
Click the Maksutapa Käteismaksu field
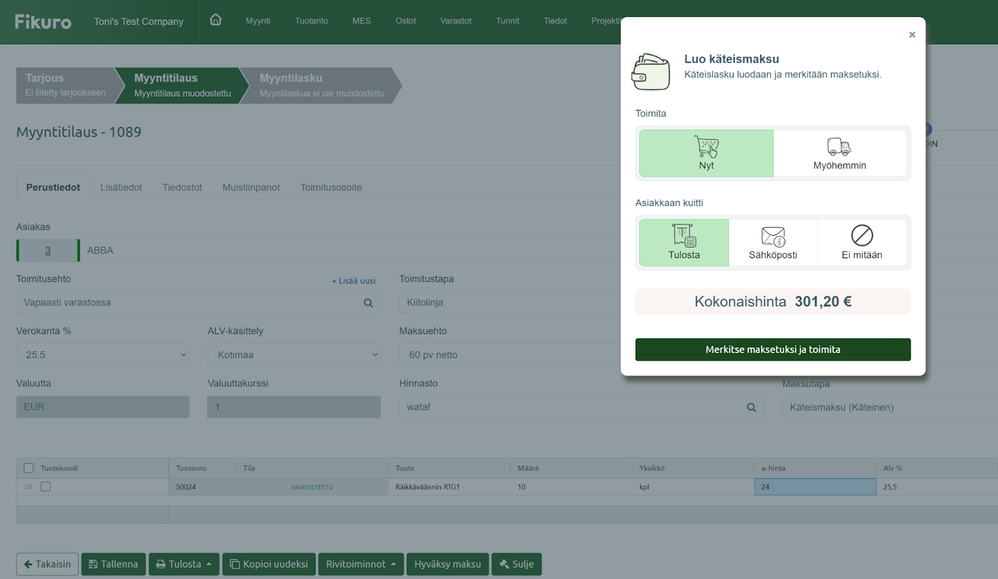(x=890, y=407)
